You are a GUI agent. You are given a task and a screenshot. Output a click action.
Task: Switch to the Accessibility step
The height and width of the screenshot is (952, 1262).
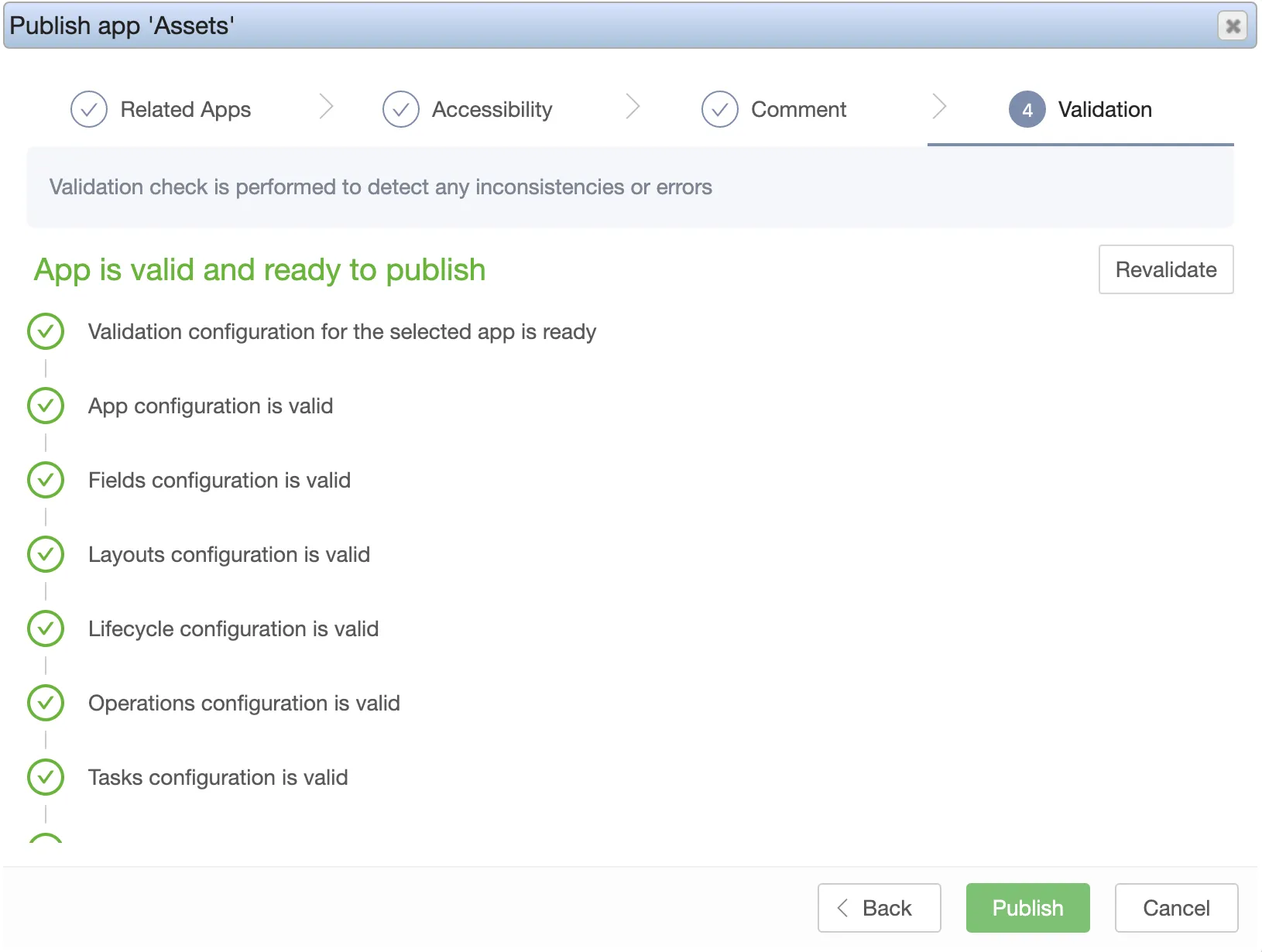click(492, 110)
